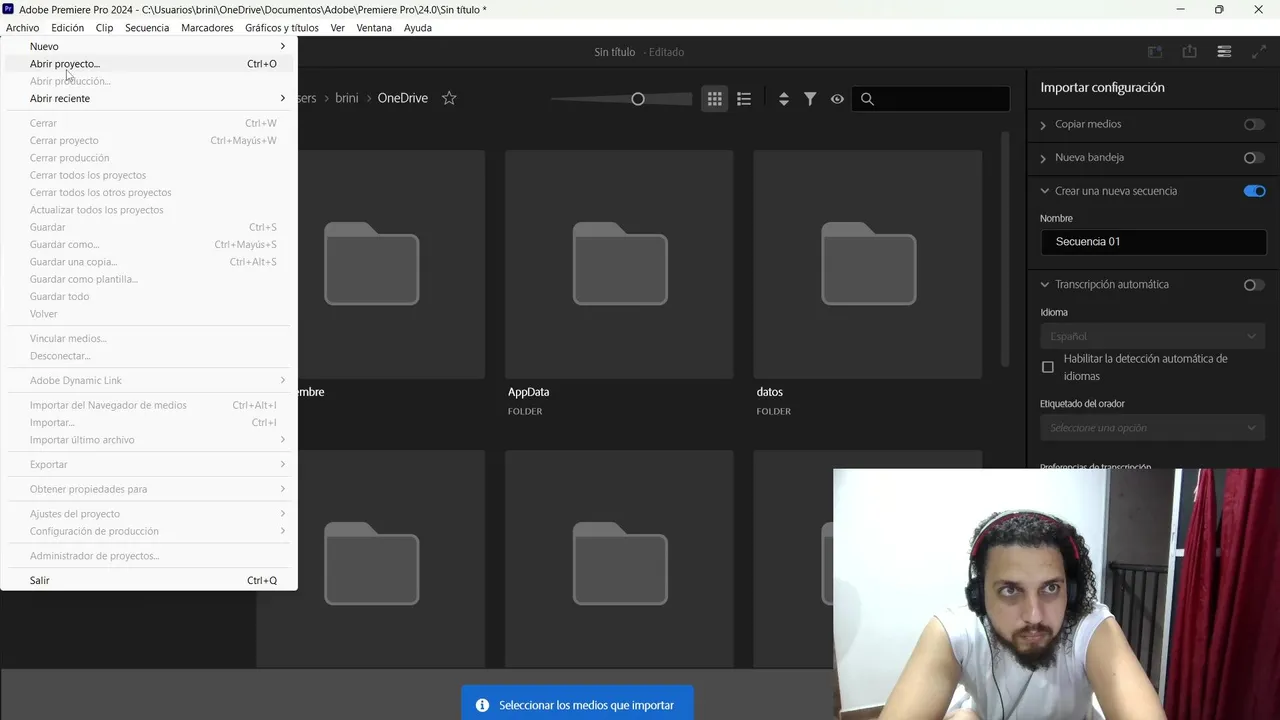
Task: Click the Archivo menu title
Action: click(x=22, y=28)
